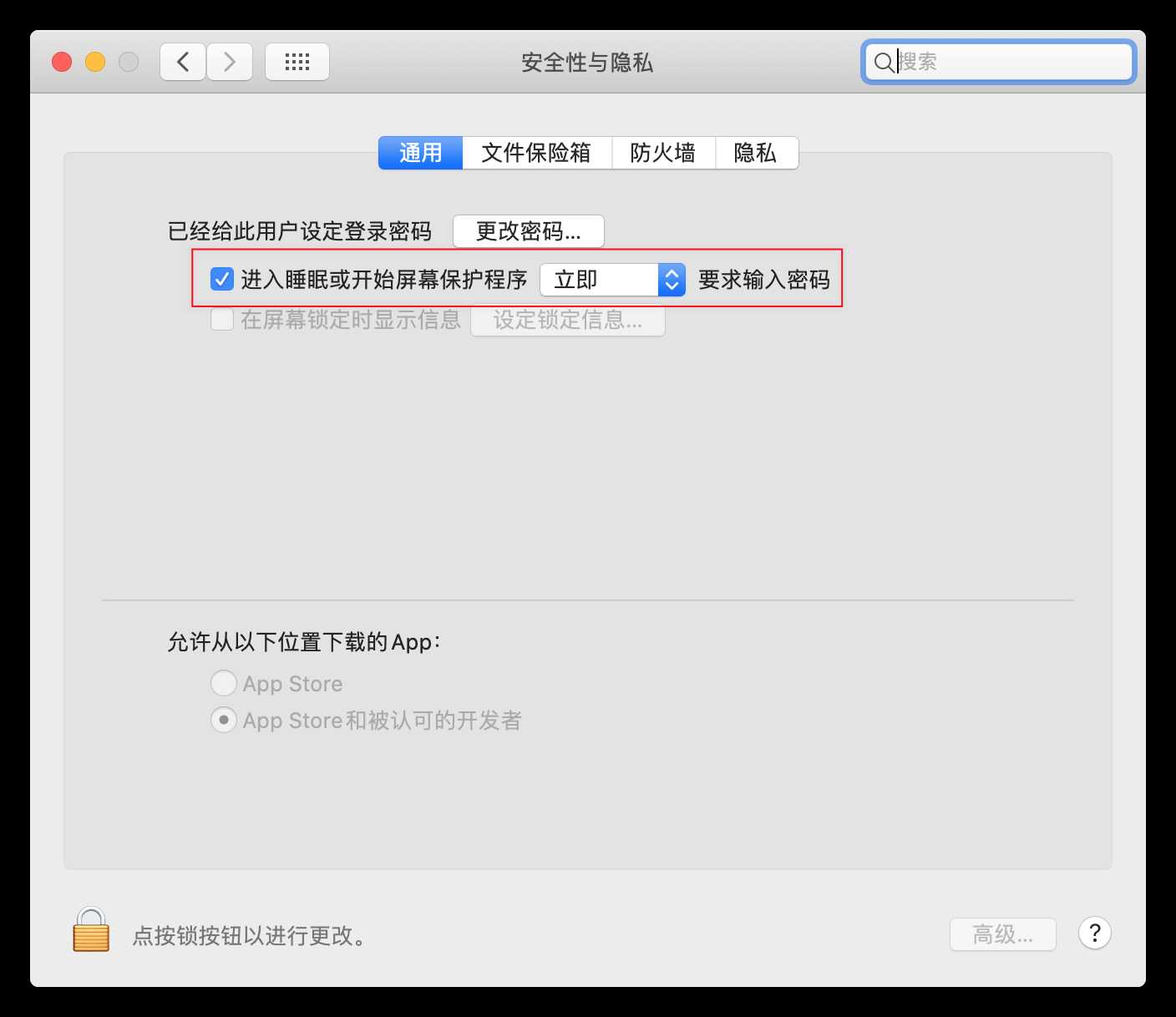This screenshot has width=1176, height=1017.
Task: Open the 高级… button
Action: click(x=1002, y=934)
